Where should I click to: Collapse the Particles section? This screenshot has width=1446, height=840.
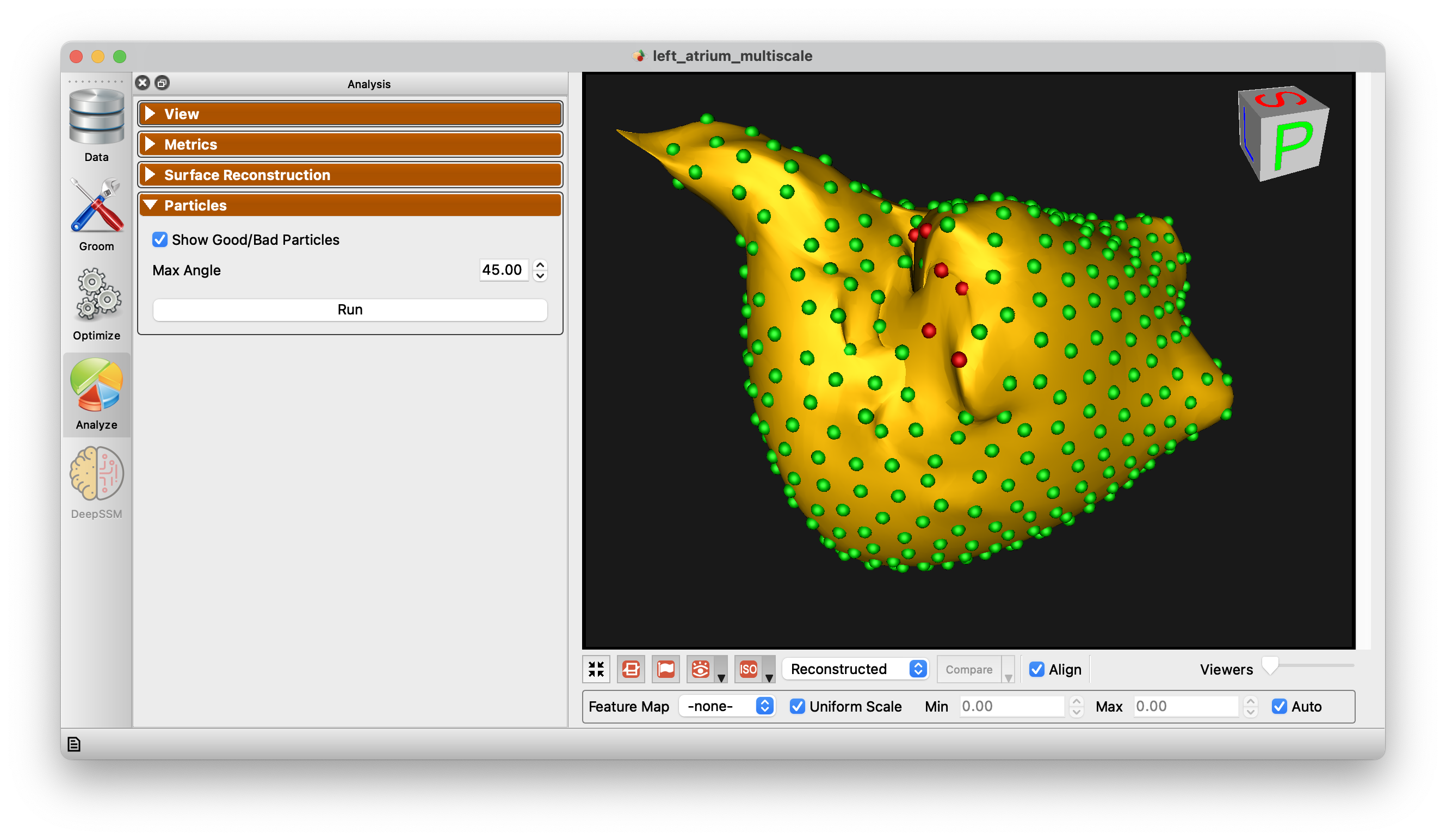tap(350, 205)
